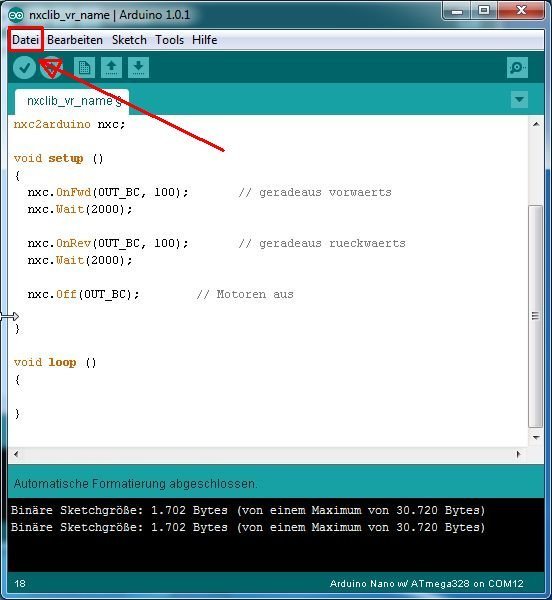Minimize the Arduino window
The height and width of the screenshot is (600, 552).
[x=457, y=11]
